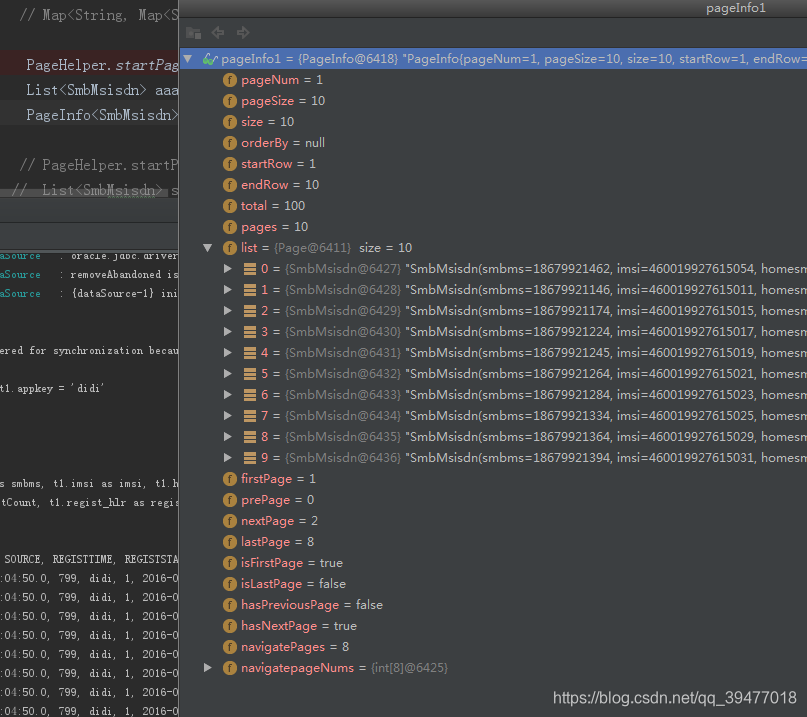Click the pageInfo1 window title
The image size is (807, 717).
pyautogui.click(x=736, y=8)
